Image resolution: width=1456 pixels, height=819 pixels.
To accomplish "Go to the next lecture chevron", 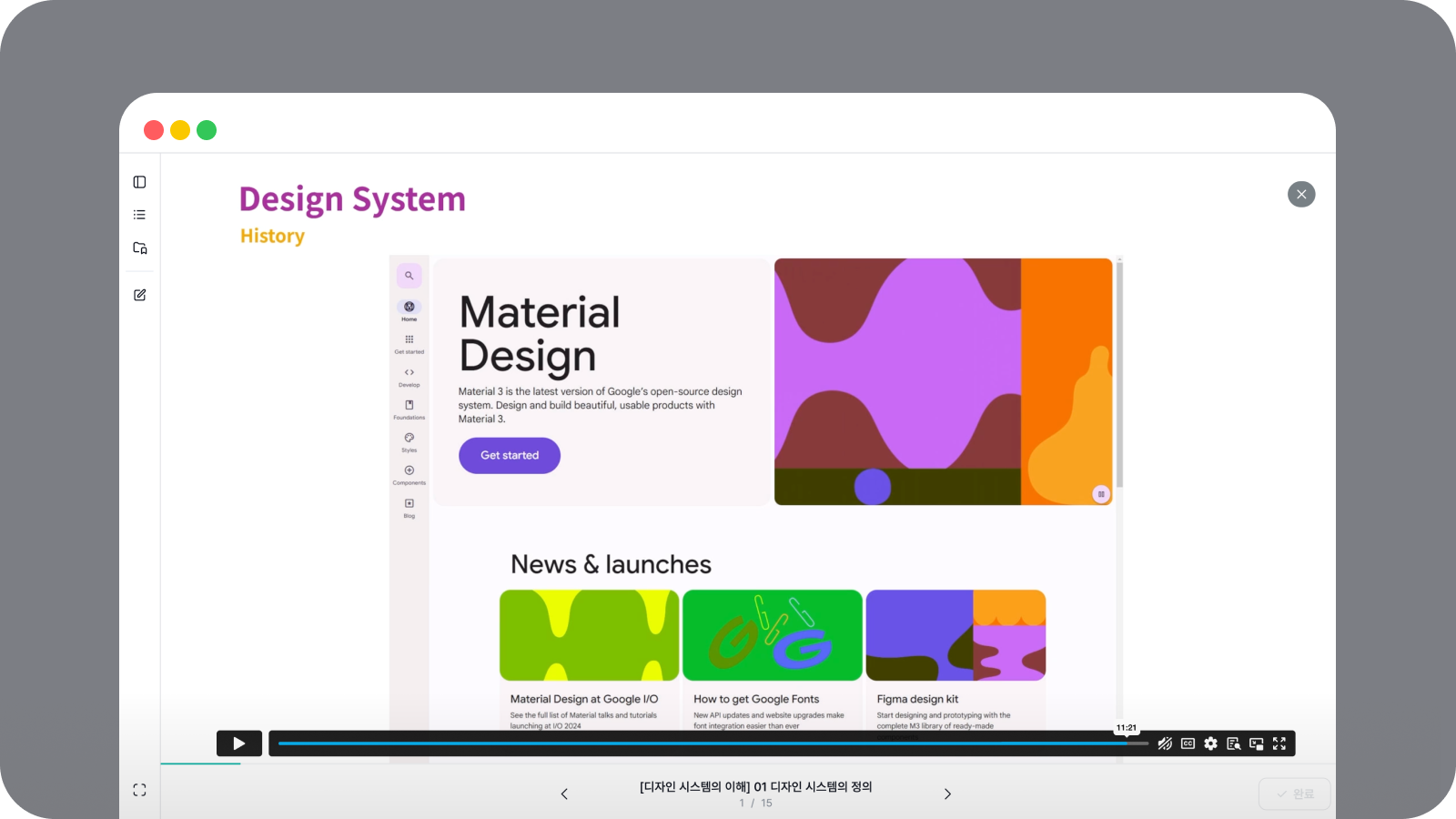I will point(947,794).
